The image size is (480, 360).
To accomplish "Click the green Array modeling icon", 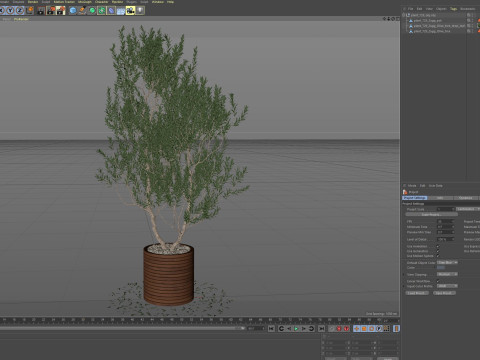I will coord(102,11).
